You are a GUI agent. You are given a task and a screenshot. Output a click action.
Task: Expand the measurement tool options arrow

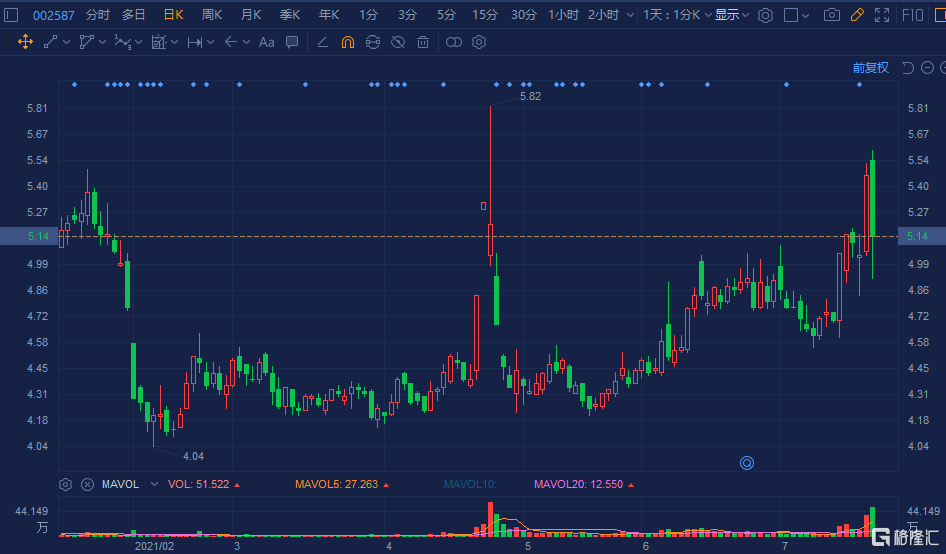[x=174, y=42]
